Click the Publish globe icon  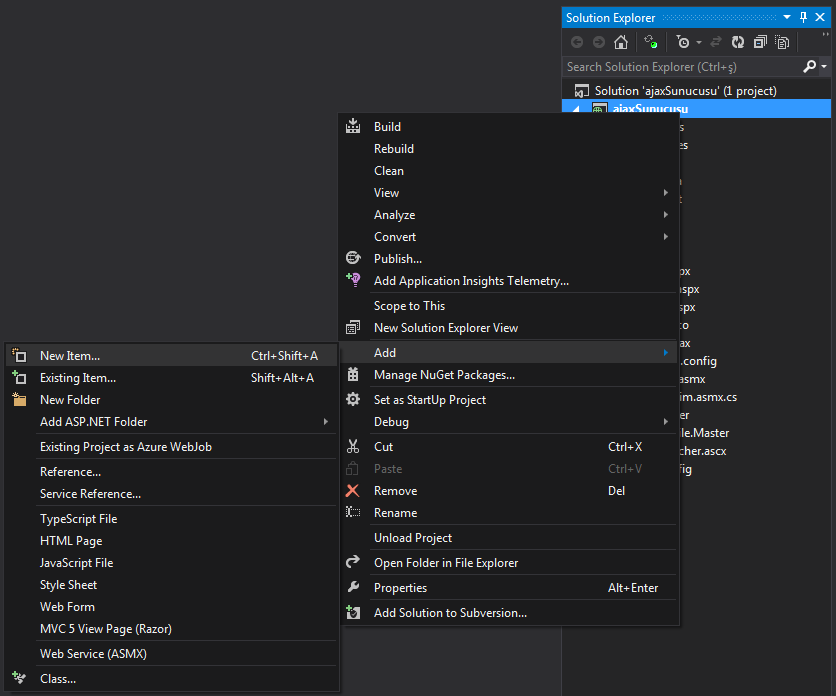(353, 258)
